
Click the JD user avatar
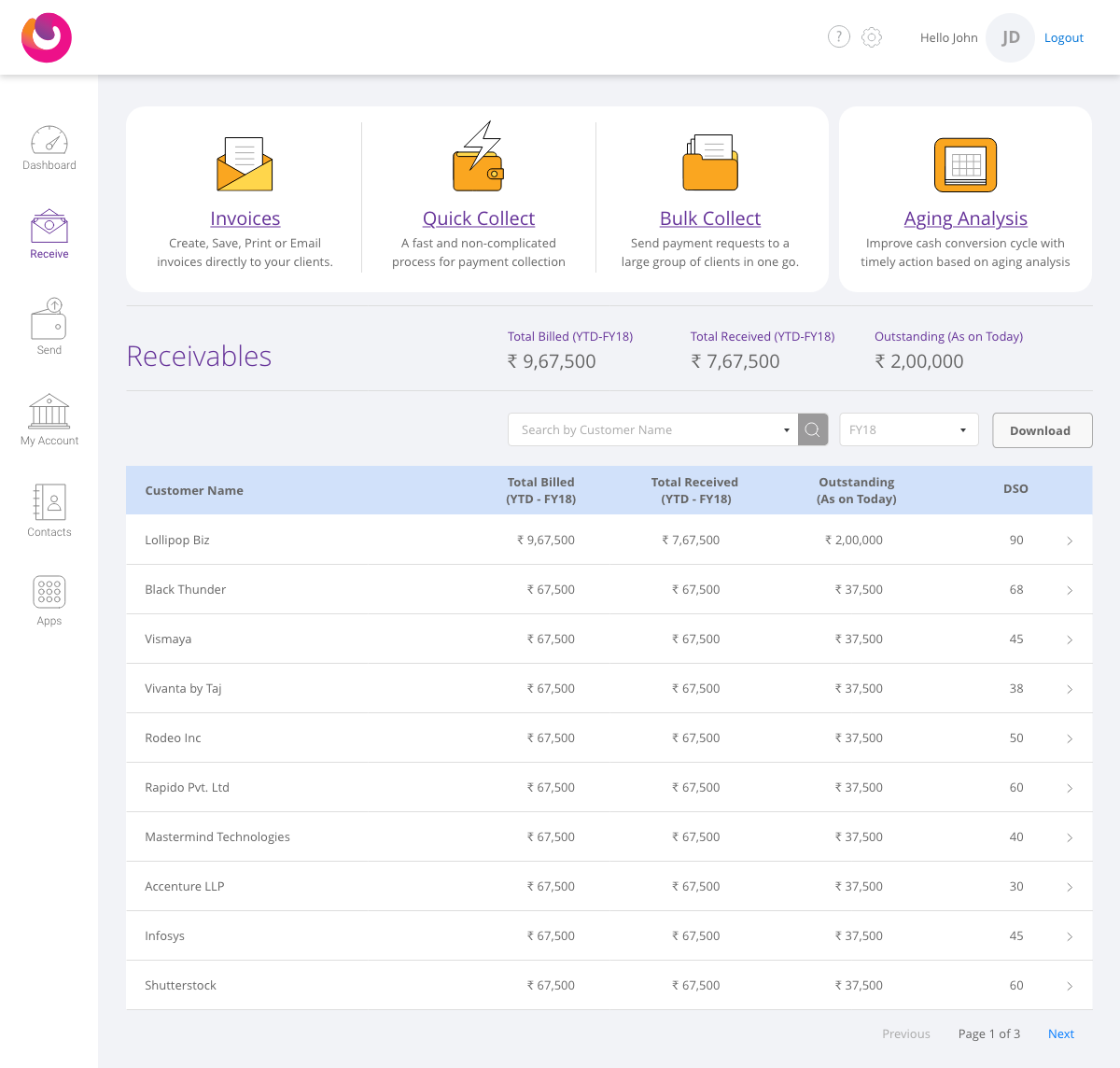point(1011,37)
